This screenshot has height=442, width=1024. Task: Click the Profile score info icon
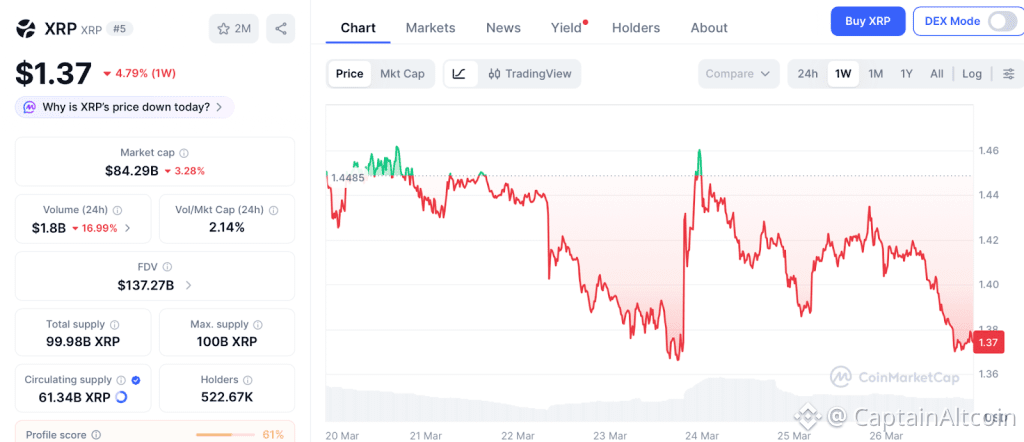point(94,435)
